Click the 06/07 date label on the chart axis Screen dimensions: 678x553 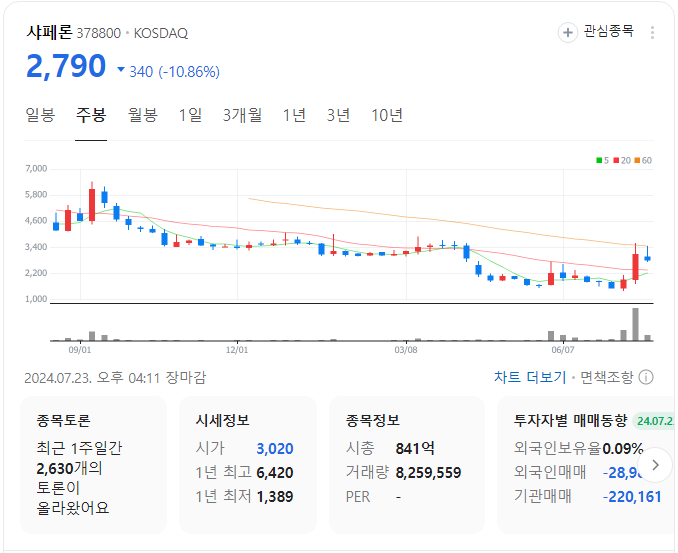point(563,349)
